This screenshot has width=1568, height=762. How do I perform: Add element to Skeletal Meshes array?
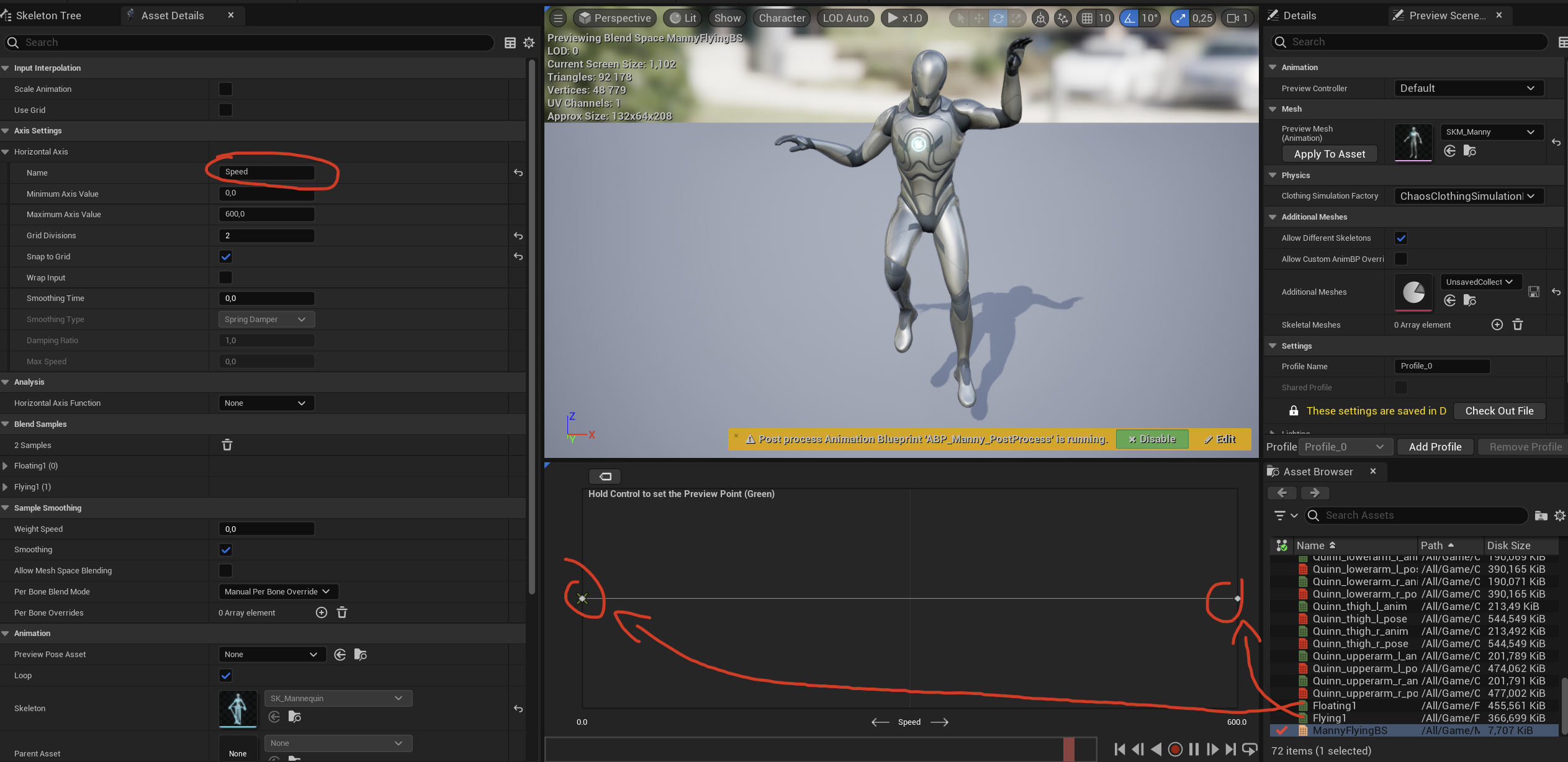(1497, 325)
